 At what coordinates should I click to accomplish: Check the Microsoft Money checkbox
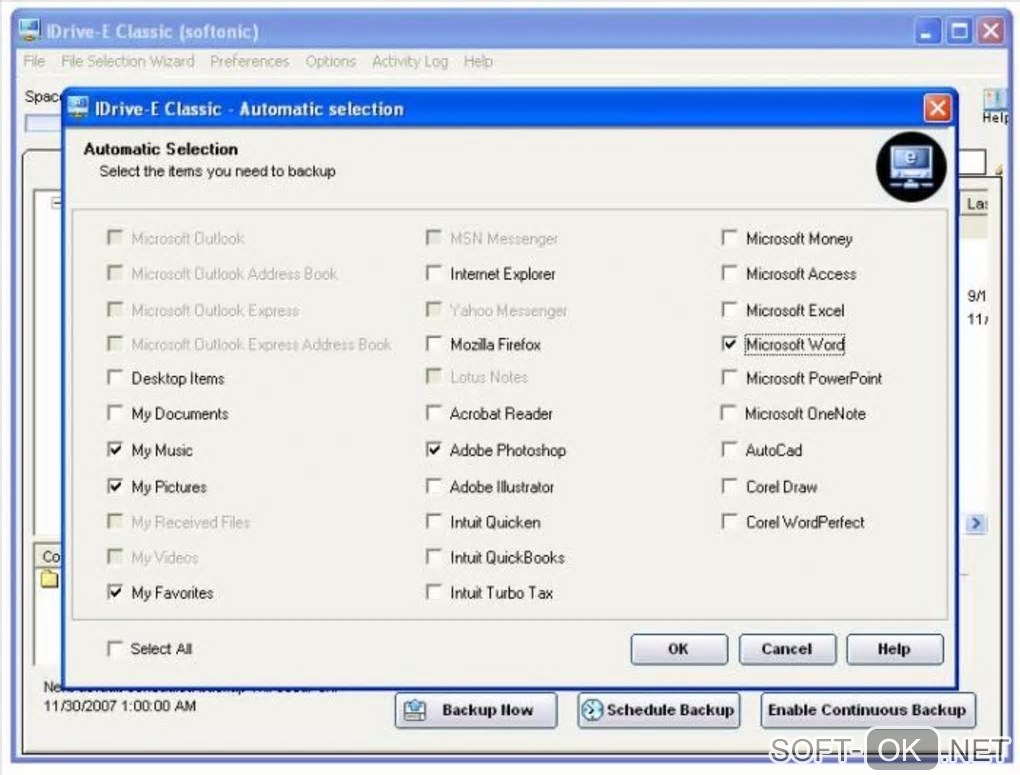coord(729,238)
